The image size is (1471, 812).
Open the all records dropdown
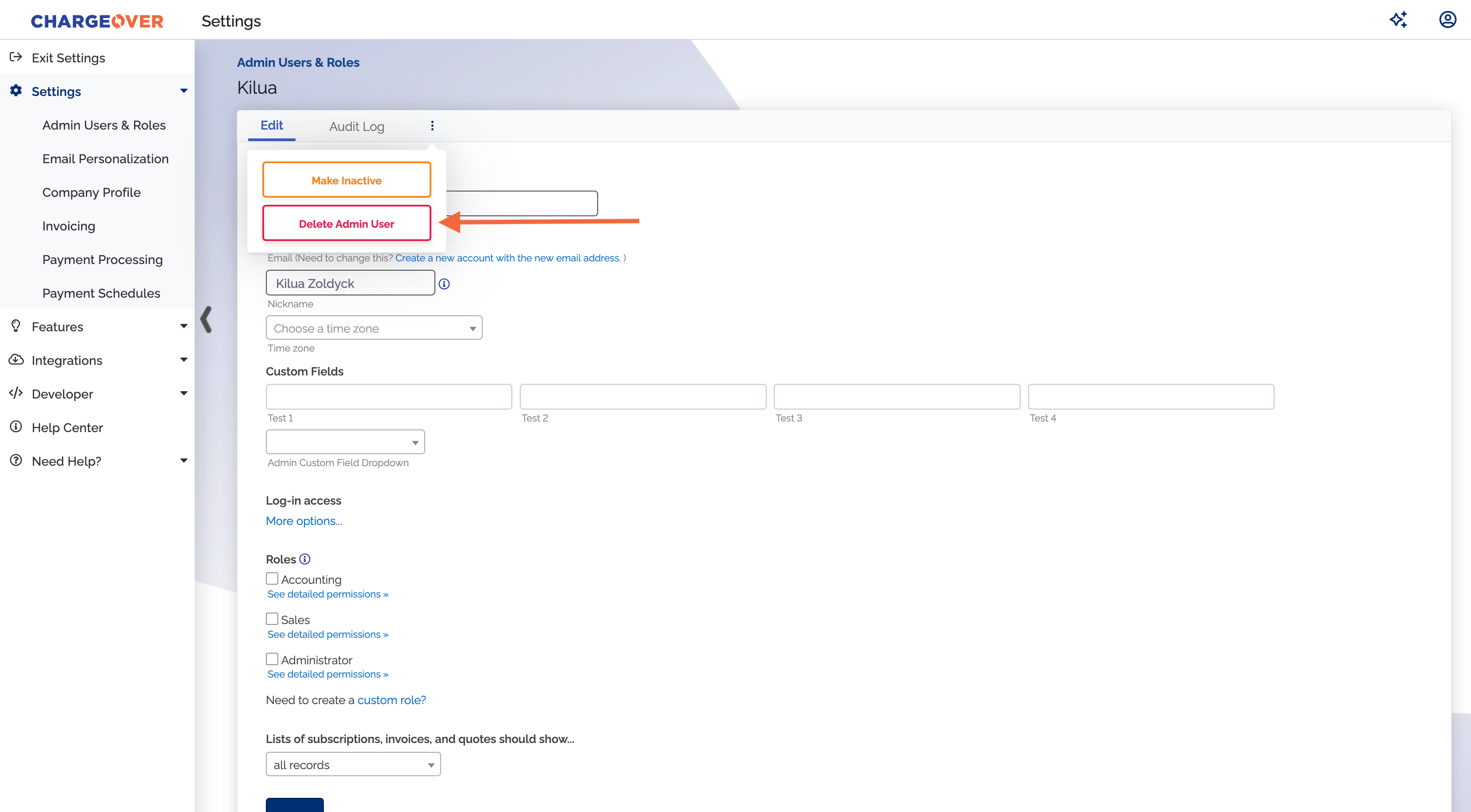353,765
